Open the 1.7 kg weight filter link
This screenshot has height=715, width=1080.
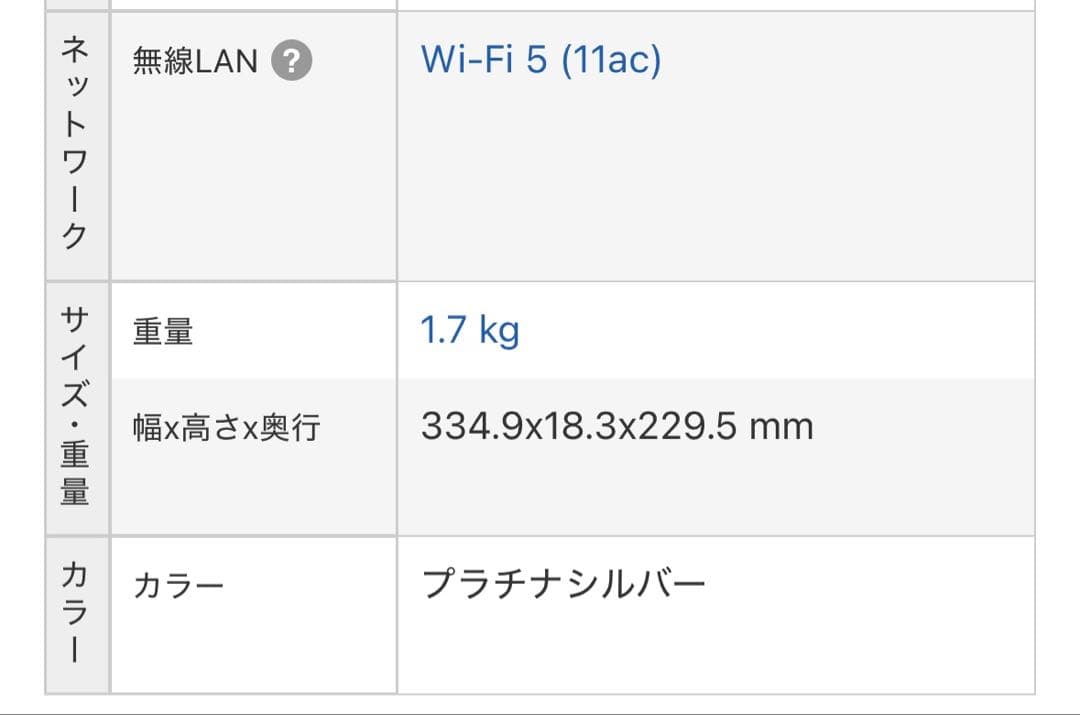(468, 331)
